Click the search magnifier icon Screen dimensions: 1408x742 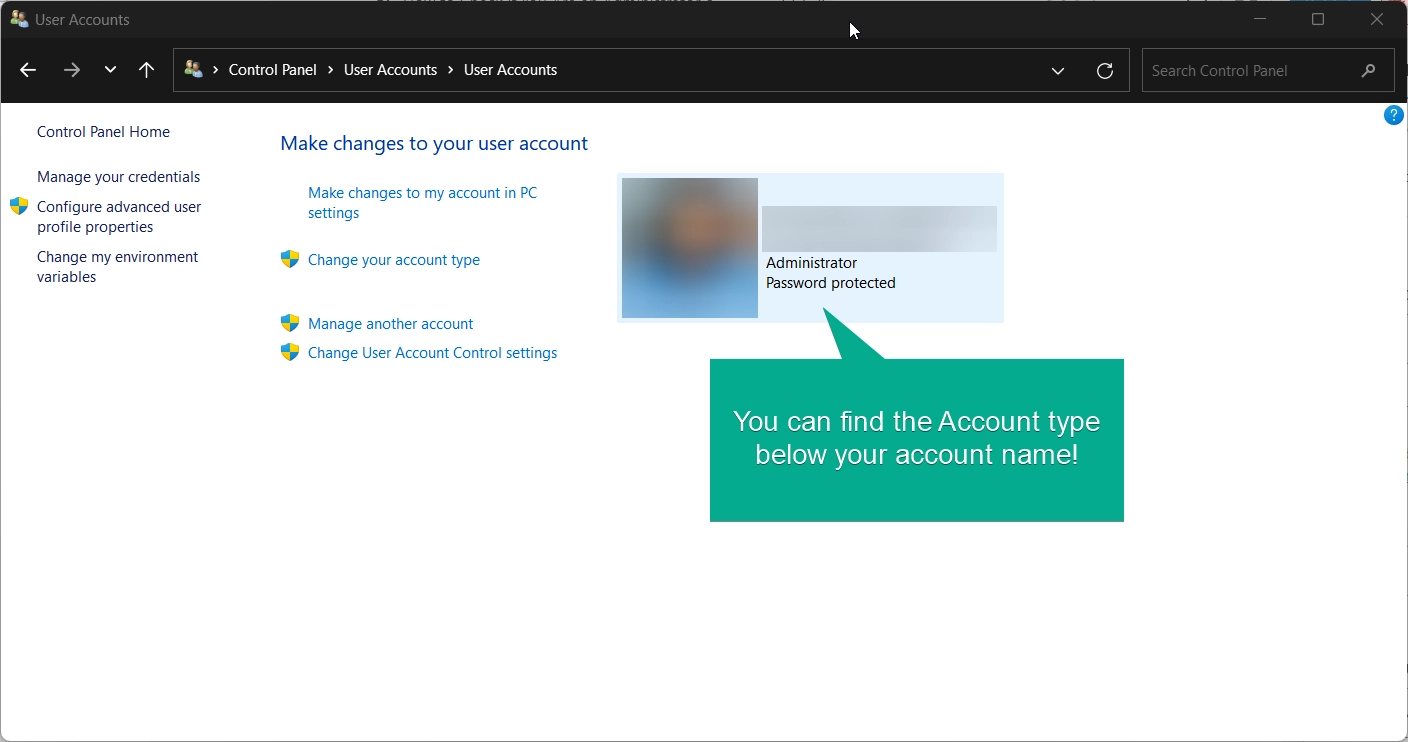(1369, 71)
